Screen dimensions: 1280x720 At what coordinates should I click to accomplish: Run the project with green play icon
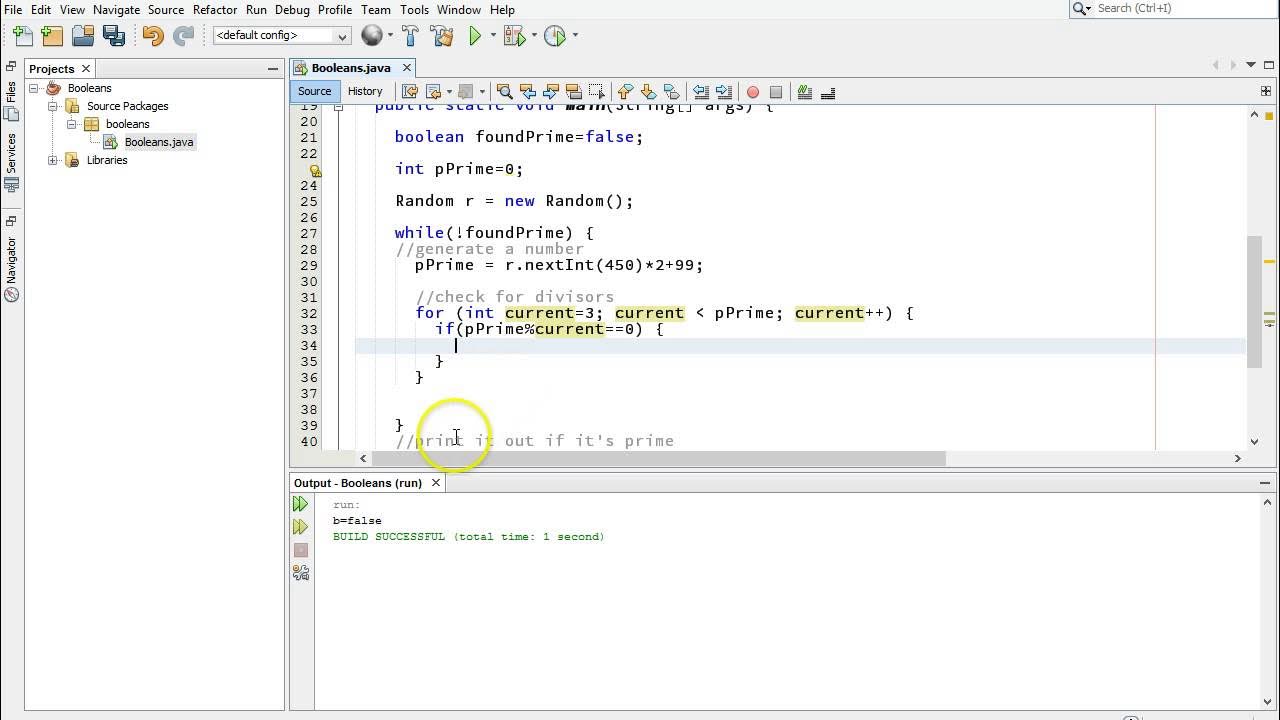coord(475,36)
